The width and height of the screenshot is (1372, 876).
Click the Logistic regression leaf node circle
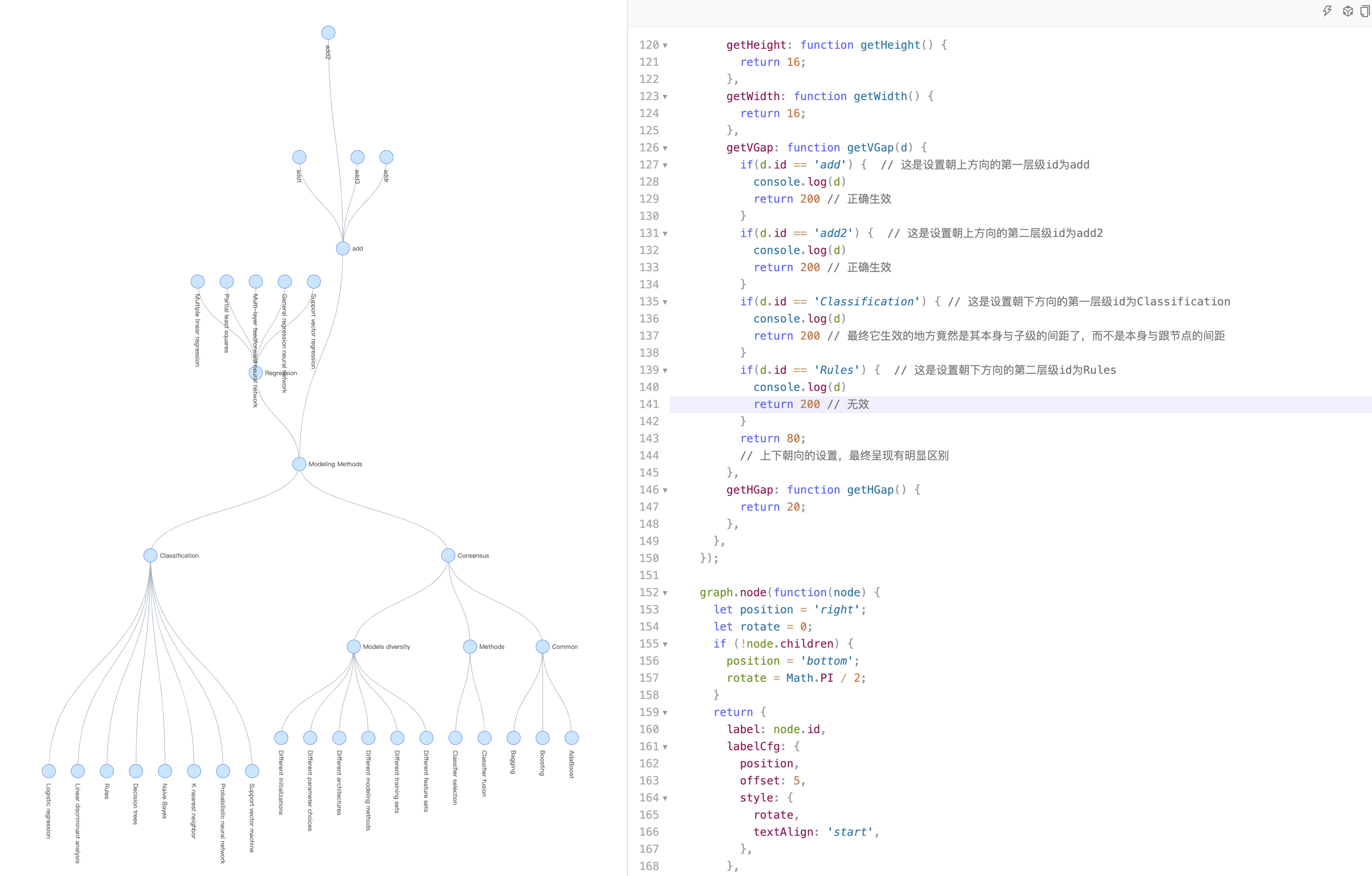tap(49, 771)
